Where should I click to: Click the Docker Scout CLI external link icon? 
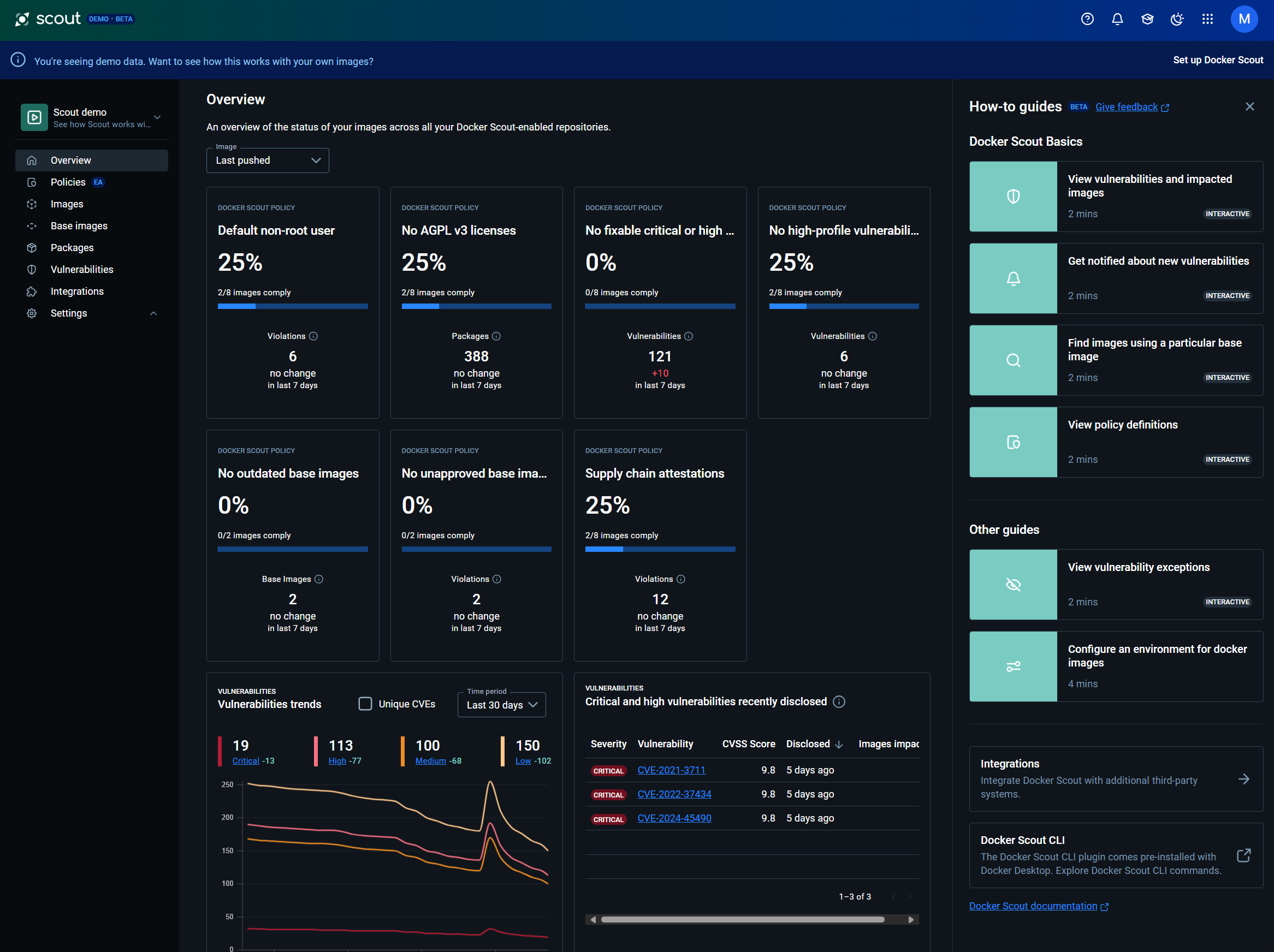coord(1243,855)
